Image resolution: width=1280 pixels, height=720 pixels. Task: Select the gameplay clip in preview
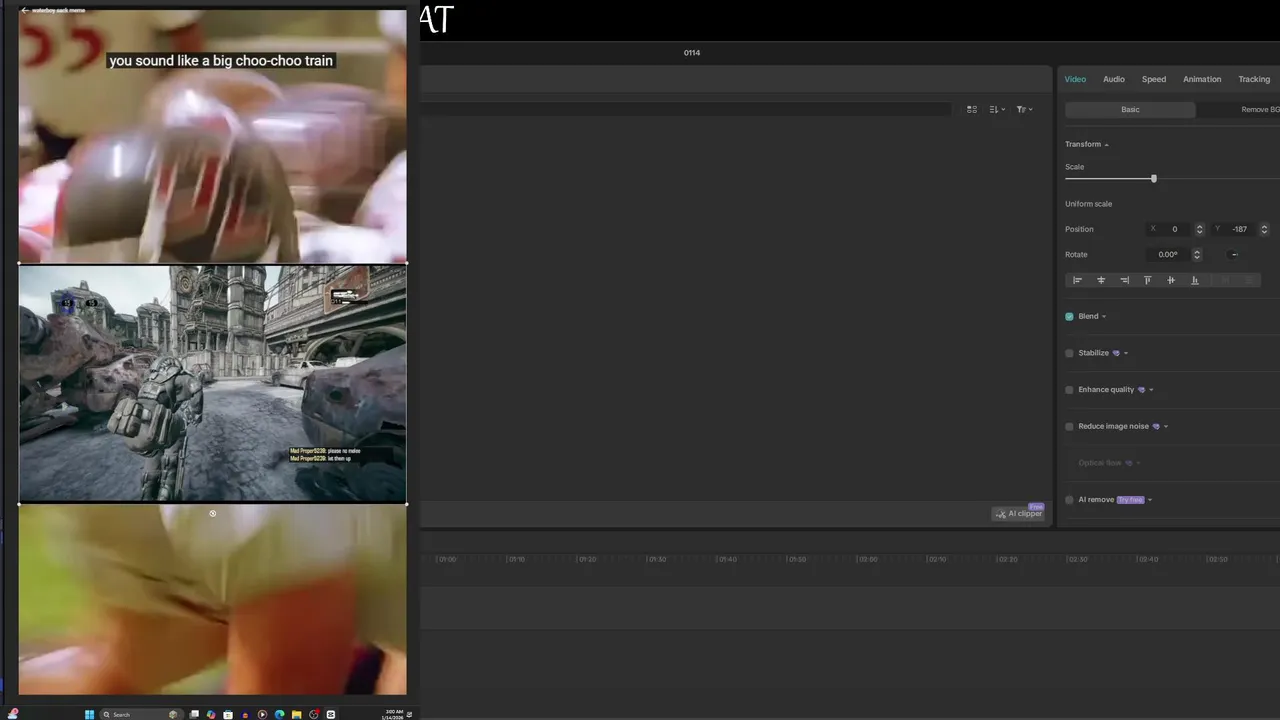[x=212, y=383]
